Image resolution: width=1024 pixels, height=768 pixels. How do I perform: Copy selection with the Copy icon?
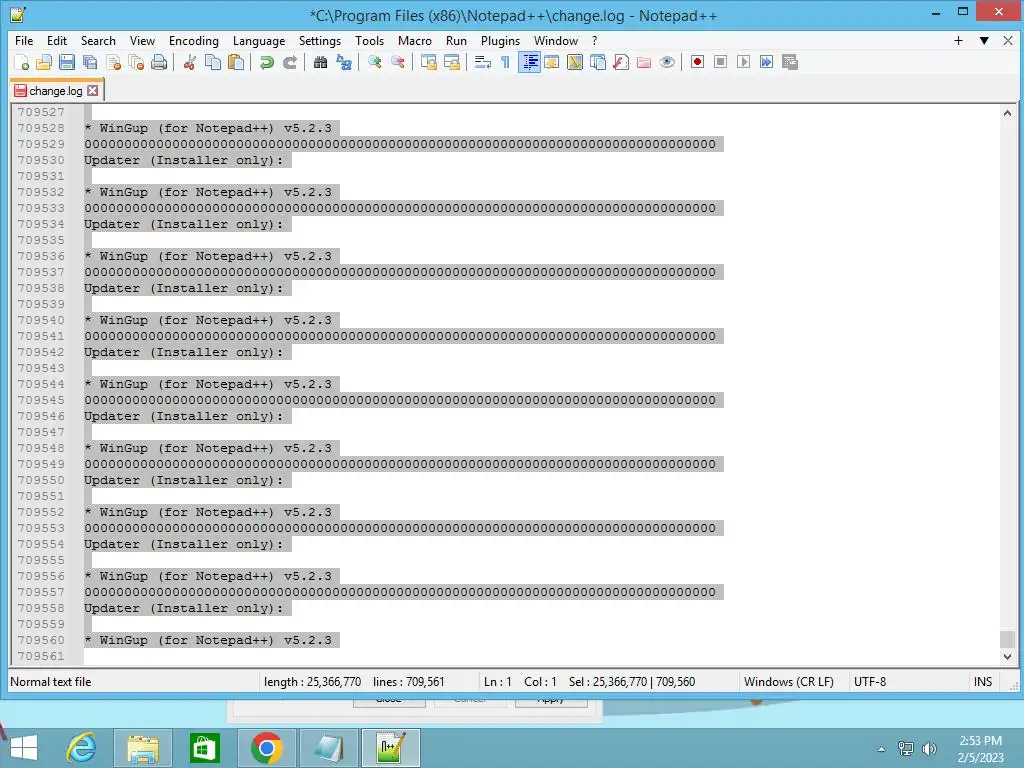tap(213, 62)
